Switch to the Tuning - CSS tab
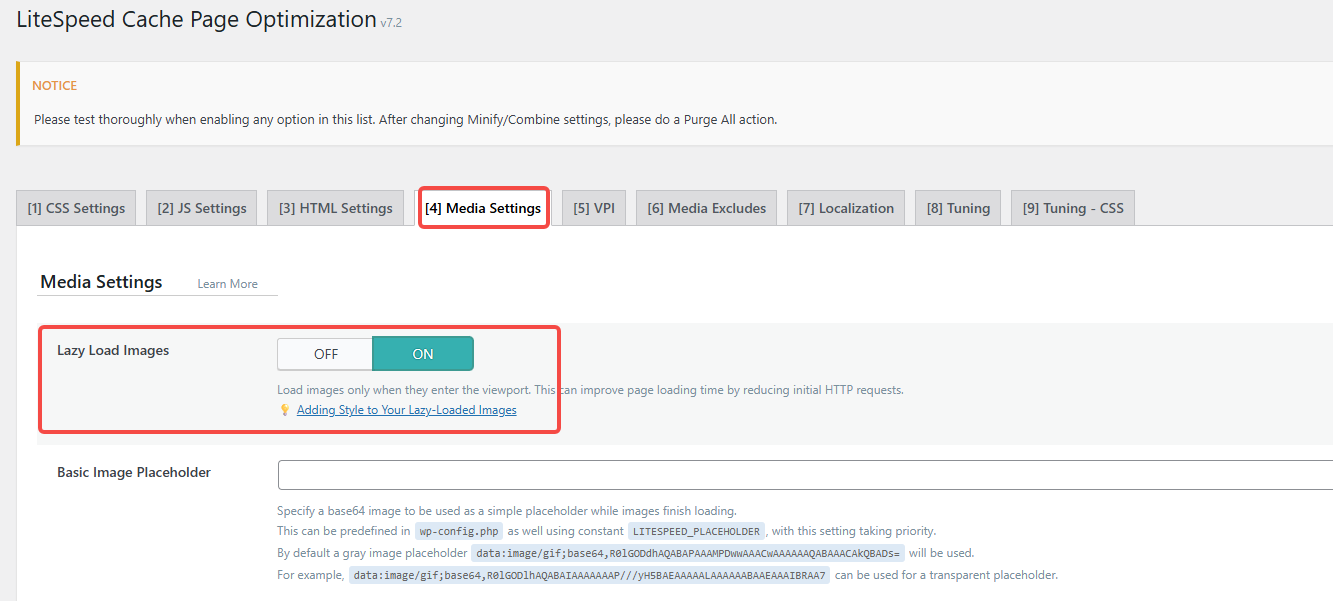This screenshot has width=1333, height=601. point(1072,207)
